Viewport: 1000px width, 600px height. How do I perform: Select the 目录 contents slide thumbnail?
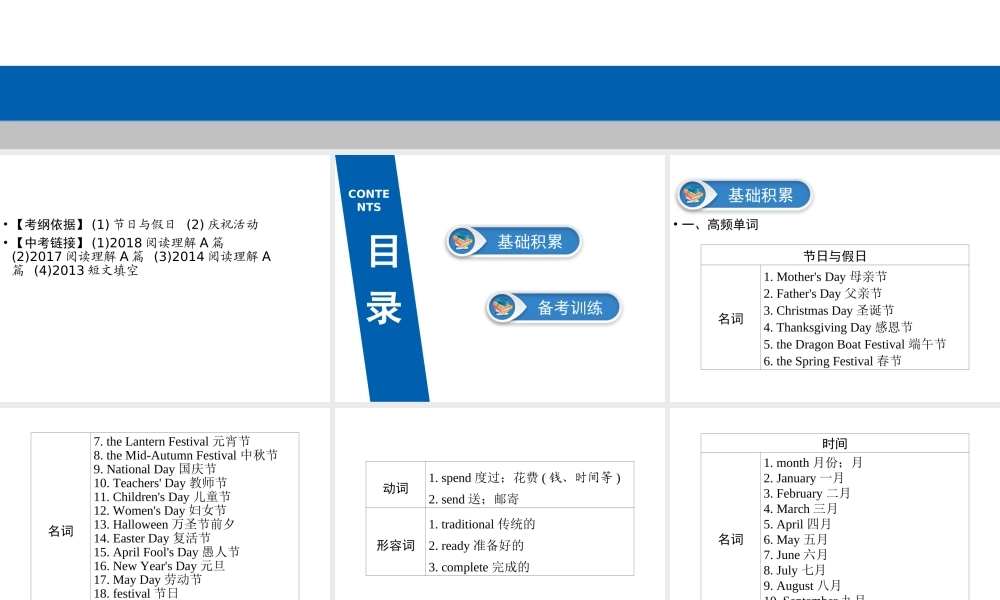coord(500,278)
